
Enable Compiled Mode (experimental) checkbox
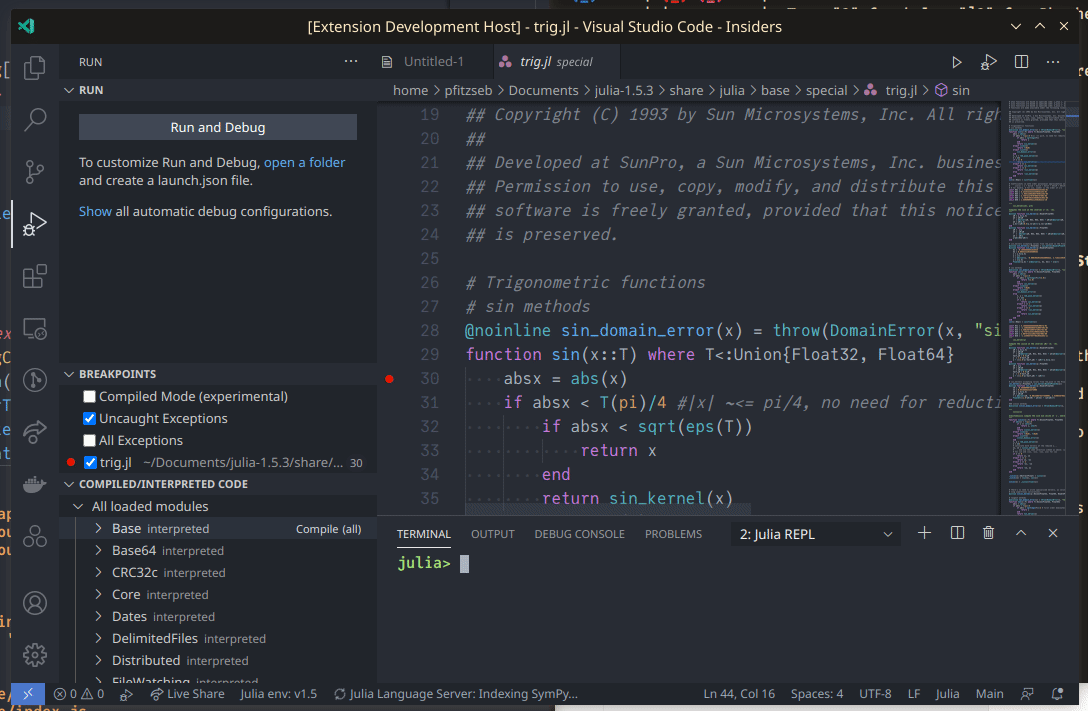pos(90,397)
